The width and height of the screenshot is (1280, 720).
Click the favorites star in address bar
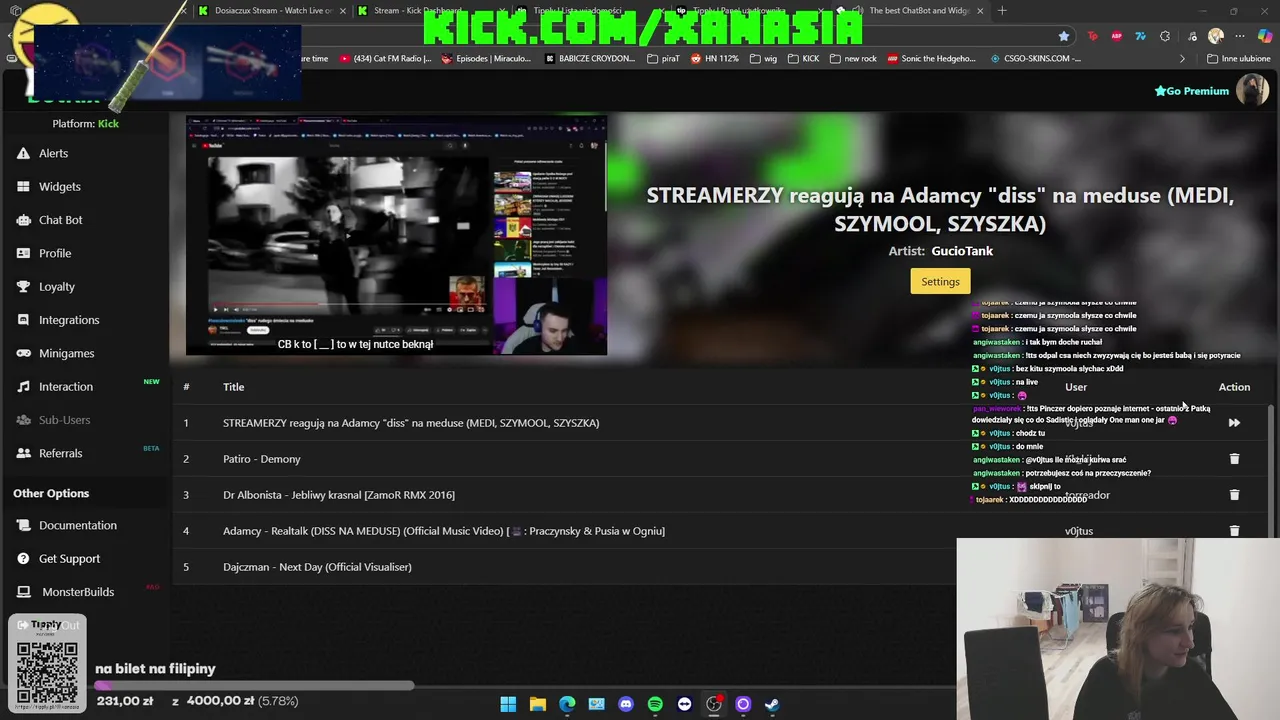[x=1064, y=36]
